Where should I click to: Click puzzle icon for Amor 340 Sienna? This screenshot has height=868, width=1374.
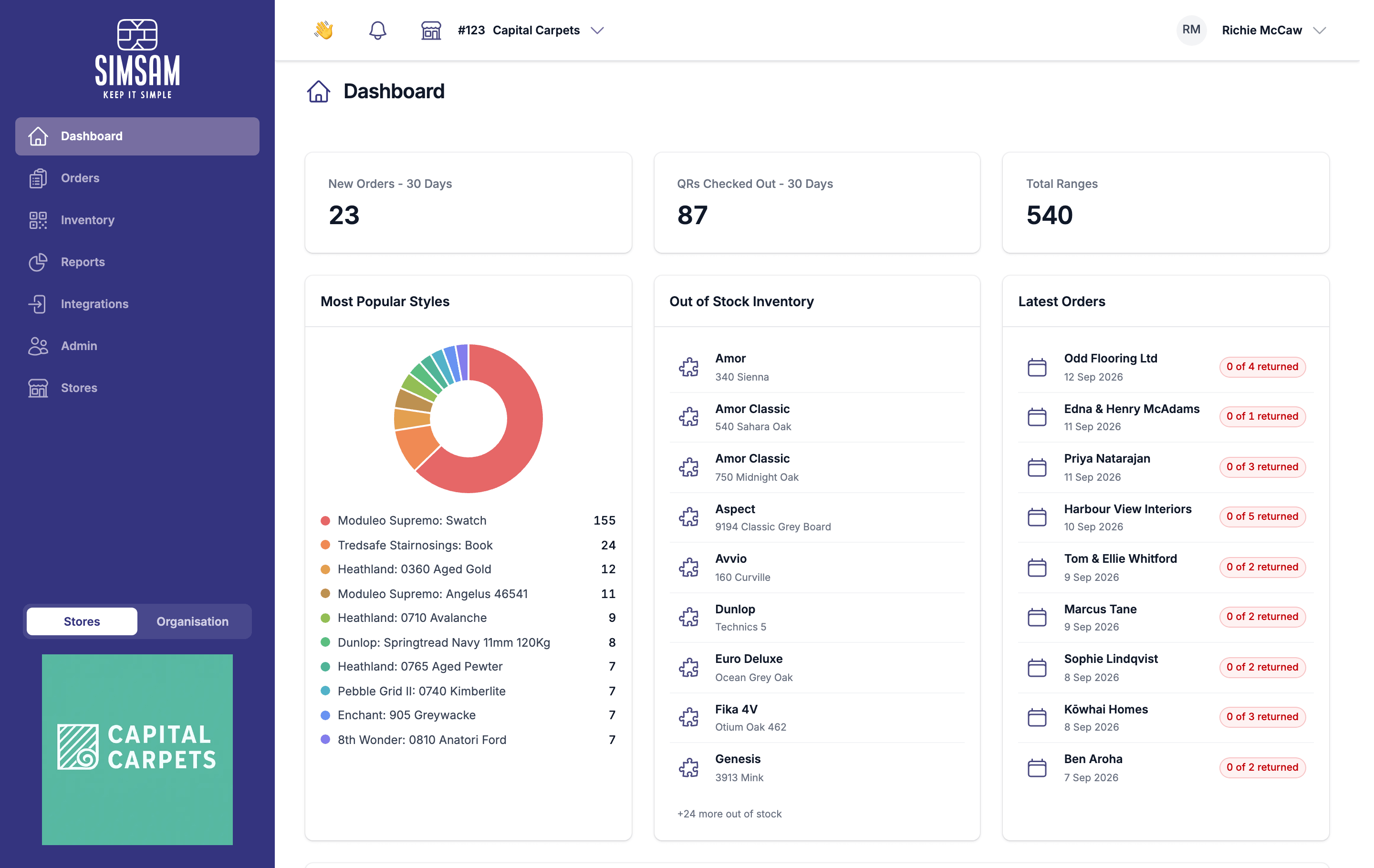click(689, 367)
